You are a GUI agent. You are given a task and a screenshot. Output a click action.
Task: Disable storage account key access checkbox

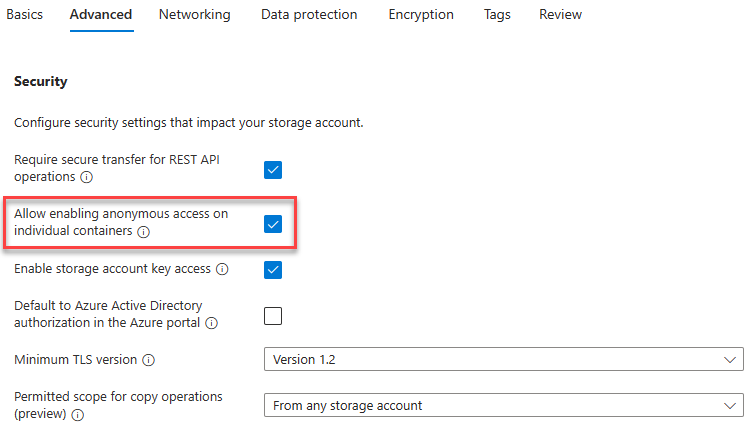(x=273, y=269)
